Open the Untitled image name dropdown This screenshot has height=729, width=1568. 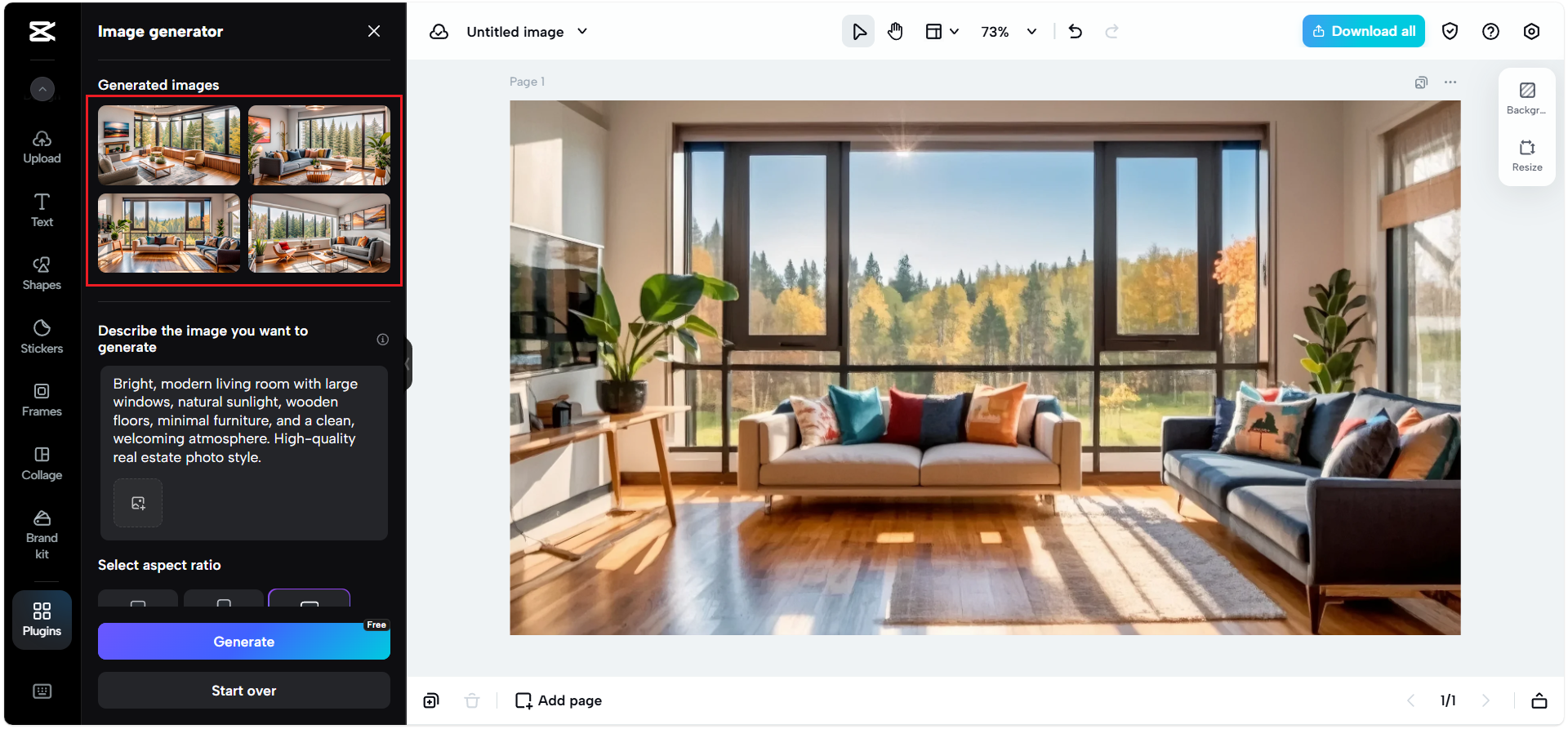coord(582,32)
